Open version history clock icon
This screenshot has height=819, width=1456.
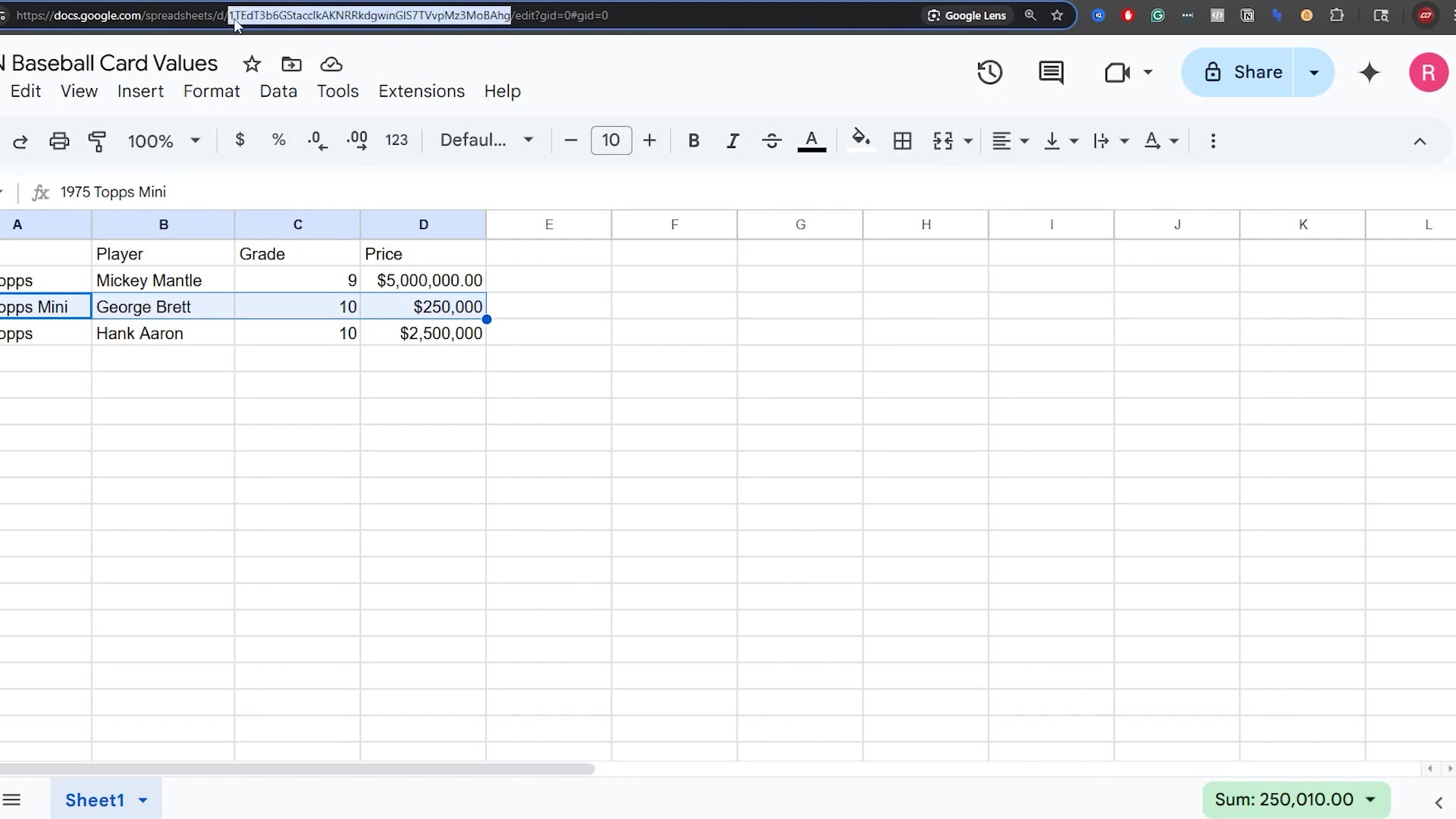990,73
